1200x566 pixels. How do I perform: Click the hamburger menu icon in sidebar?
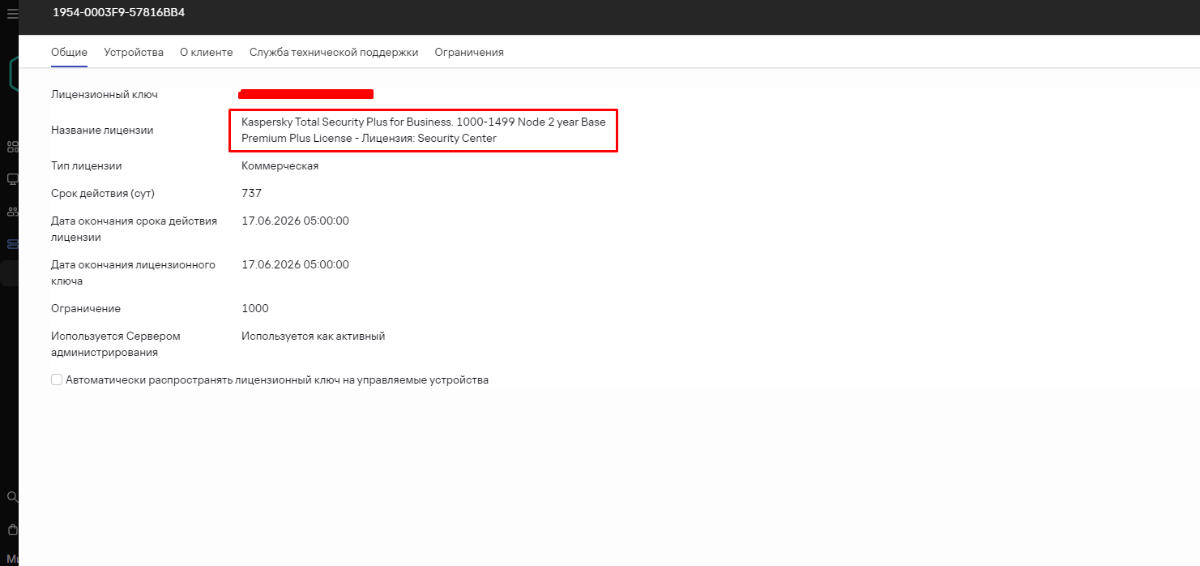pos(12,14)
